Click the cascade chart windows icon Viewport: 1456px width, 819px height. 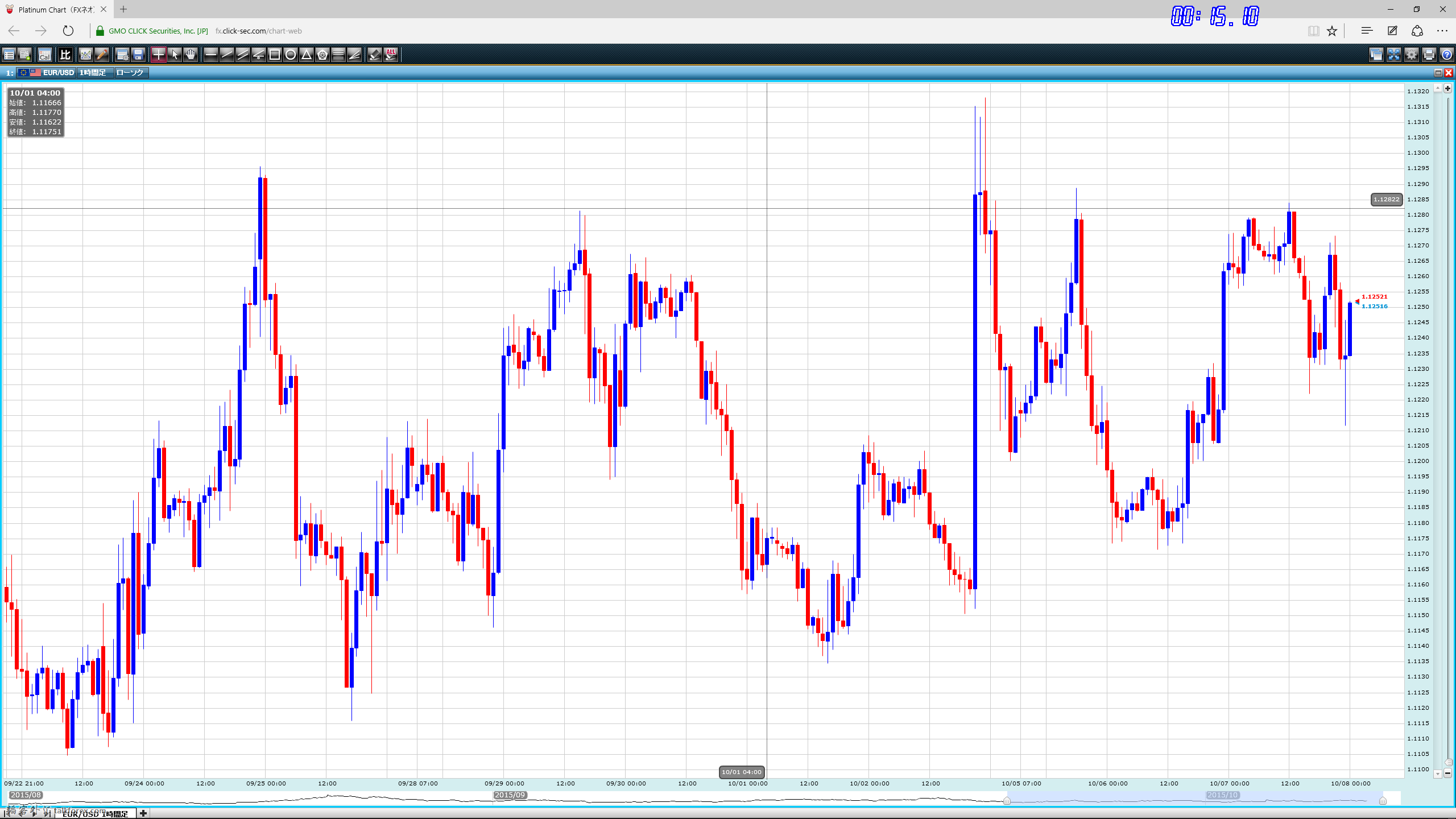1376,55
